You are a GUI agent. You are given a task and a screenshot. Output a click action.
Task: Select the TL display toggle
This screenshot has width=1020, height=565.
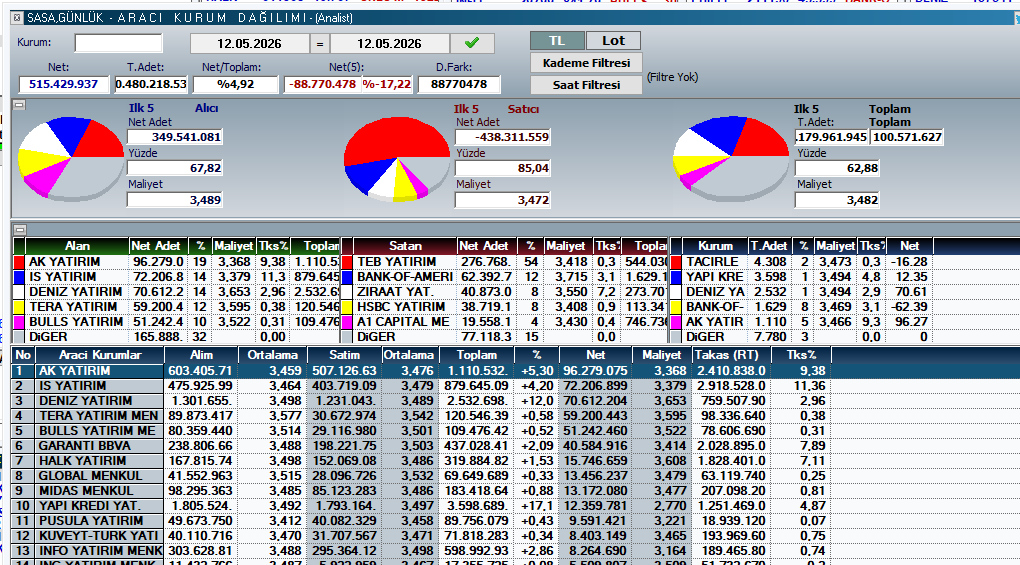coord(557,40)
